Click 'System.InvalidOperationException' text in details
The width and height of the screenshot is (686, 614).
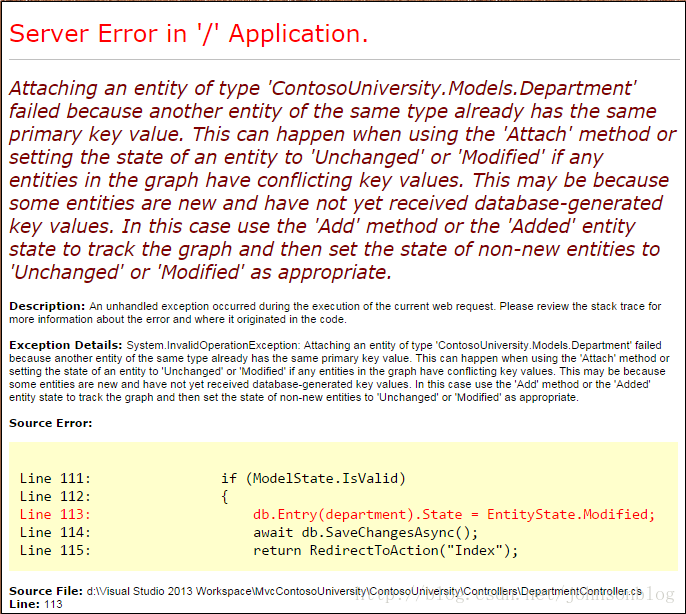[213, 345]
